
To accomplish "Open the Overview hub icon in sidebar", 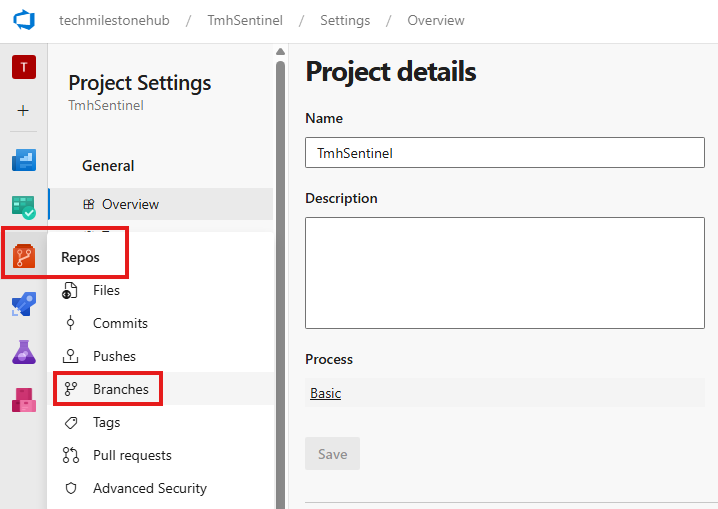I will click(x=24, y=160).
